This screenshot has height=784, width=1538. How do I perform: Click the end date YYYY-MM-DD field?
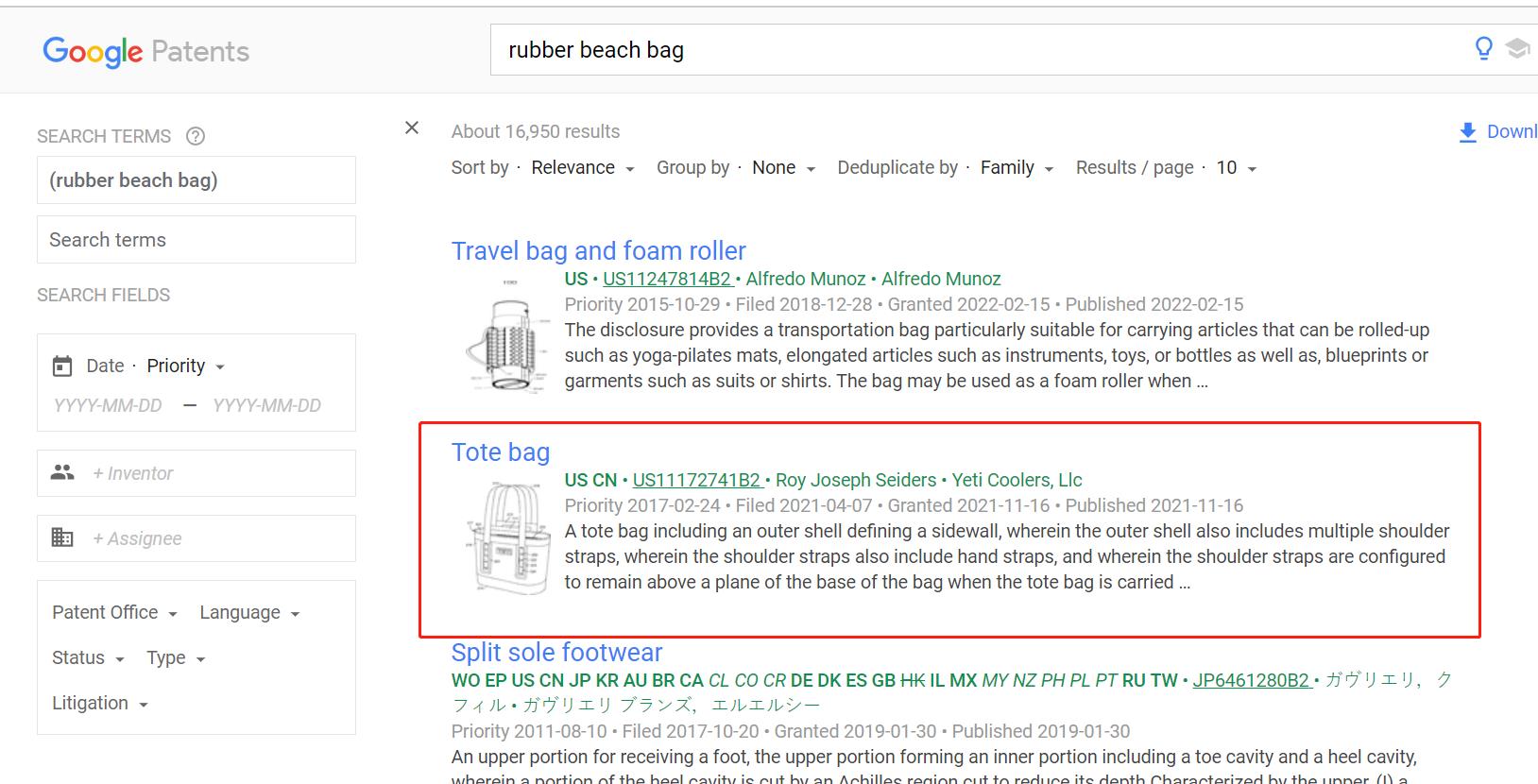coord(267,405)
